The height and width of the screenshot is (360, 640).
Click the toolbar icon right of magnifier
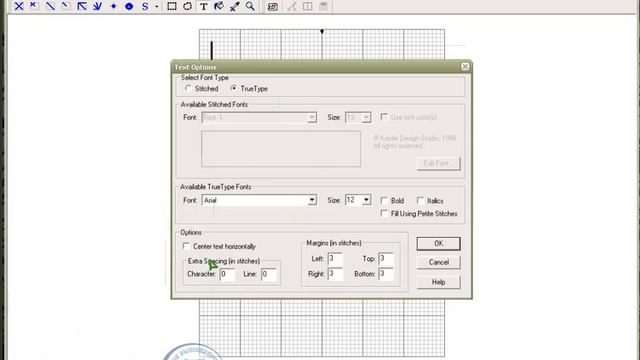pos(273,6)
